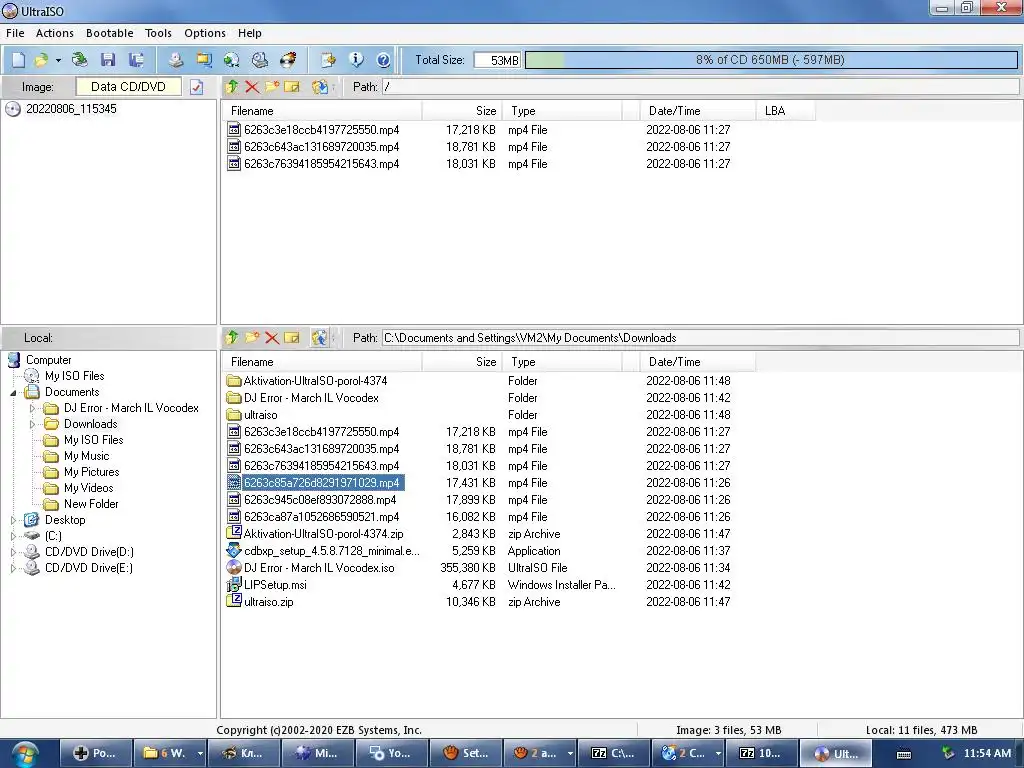Viewport: 1024px width, 768px height.
Task: Click the Help question mark icon
Action: [383, 60]
